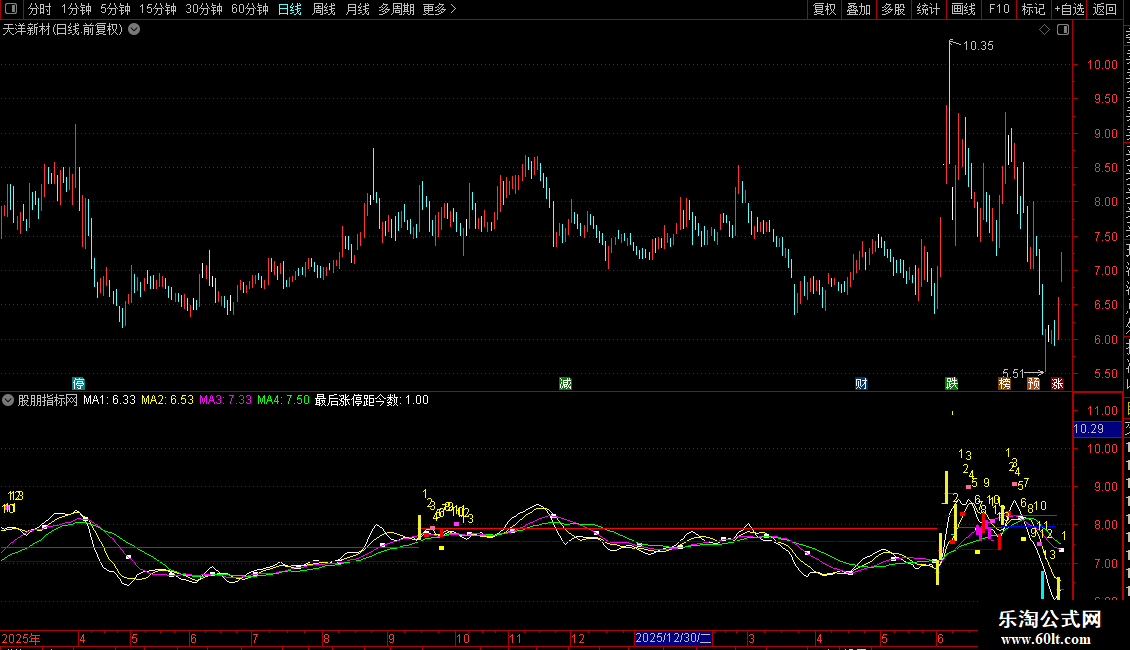Click the MA2: 6.53 value

click(167, 400)
